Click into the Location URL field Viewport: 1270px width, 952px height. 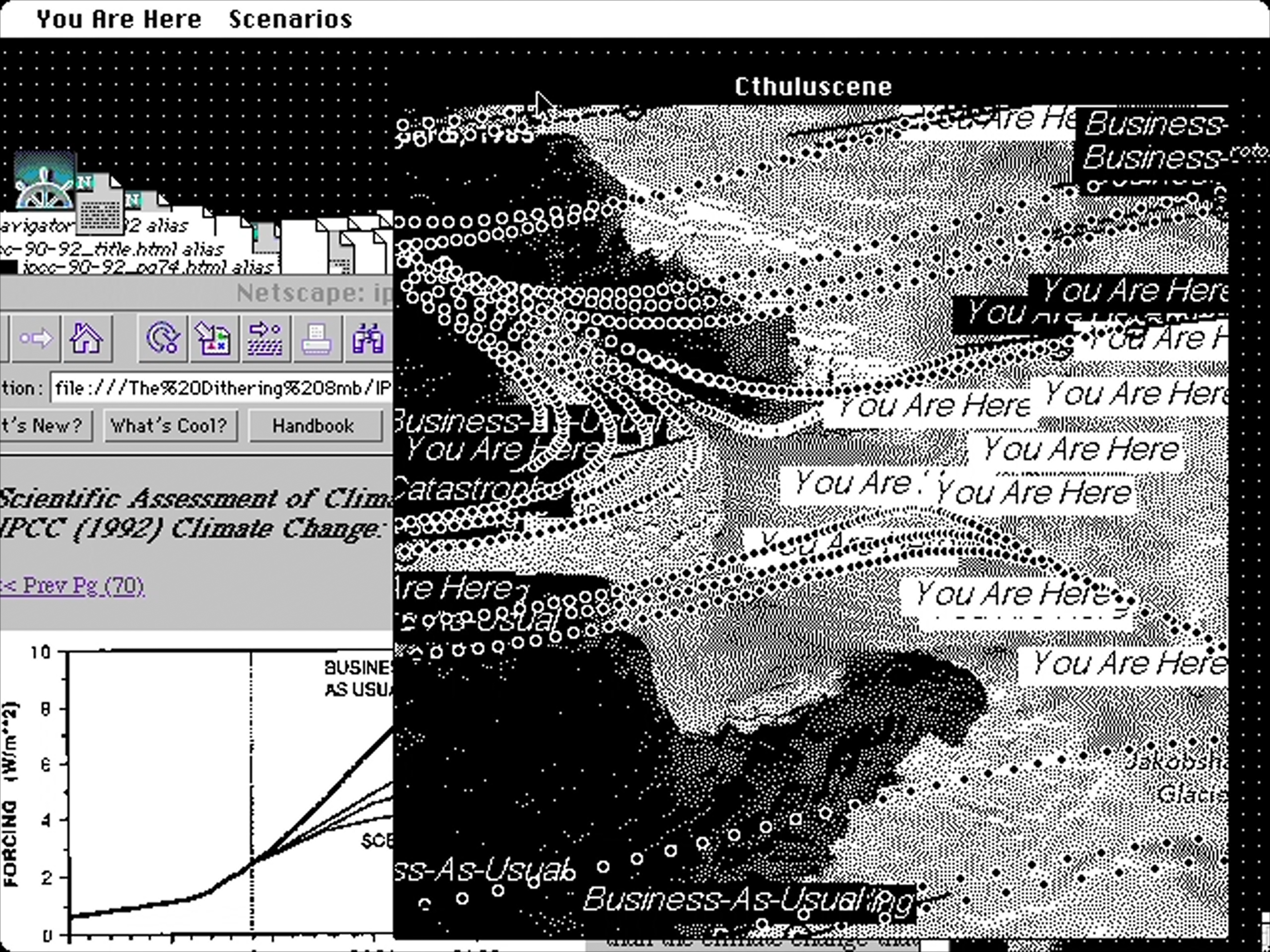(x=221, y=389)
